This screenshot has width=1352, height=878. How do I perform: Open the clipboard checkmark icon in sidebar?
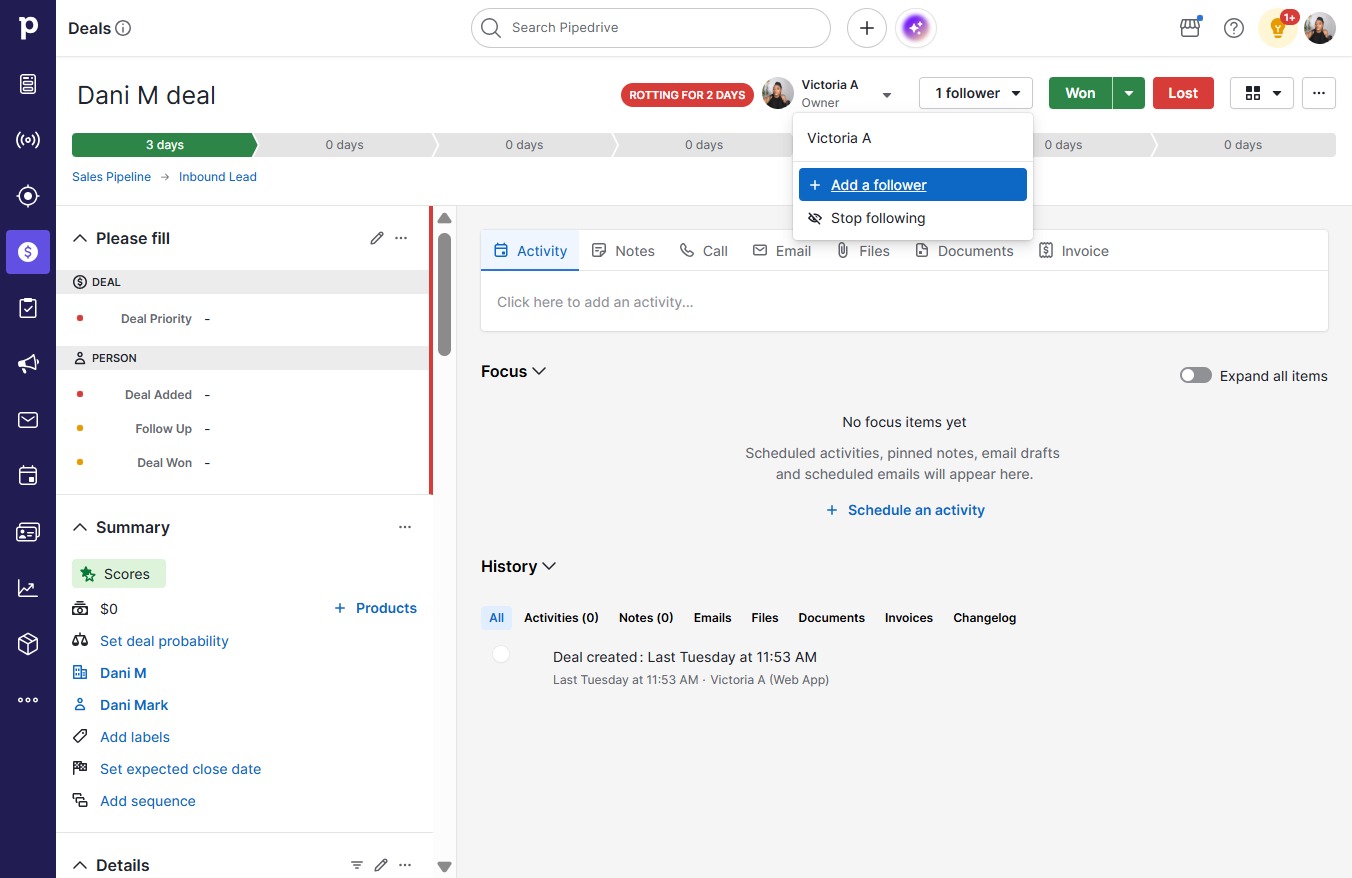[28, 308]
